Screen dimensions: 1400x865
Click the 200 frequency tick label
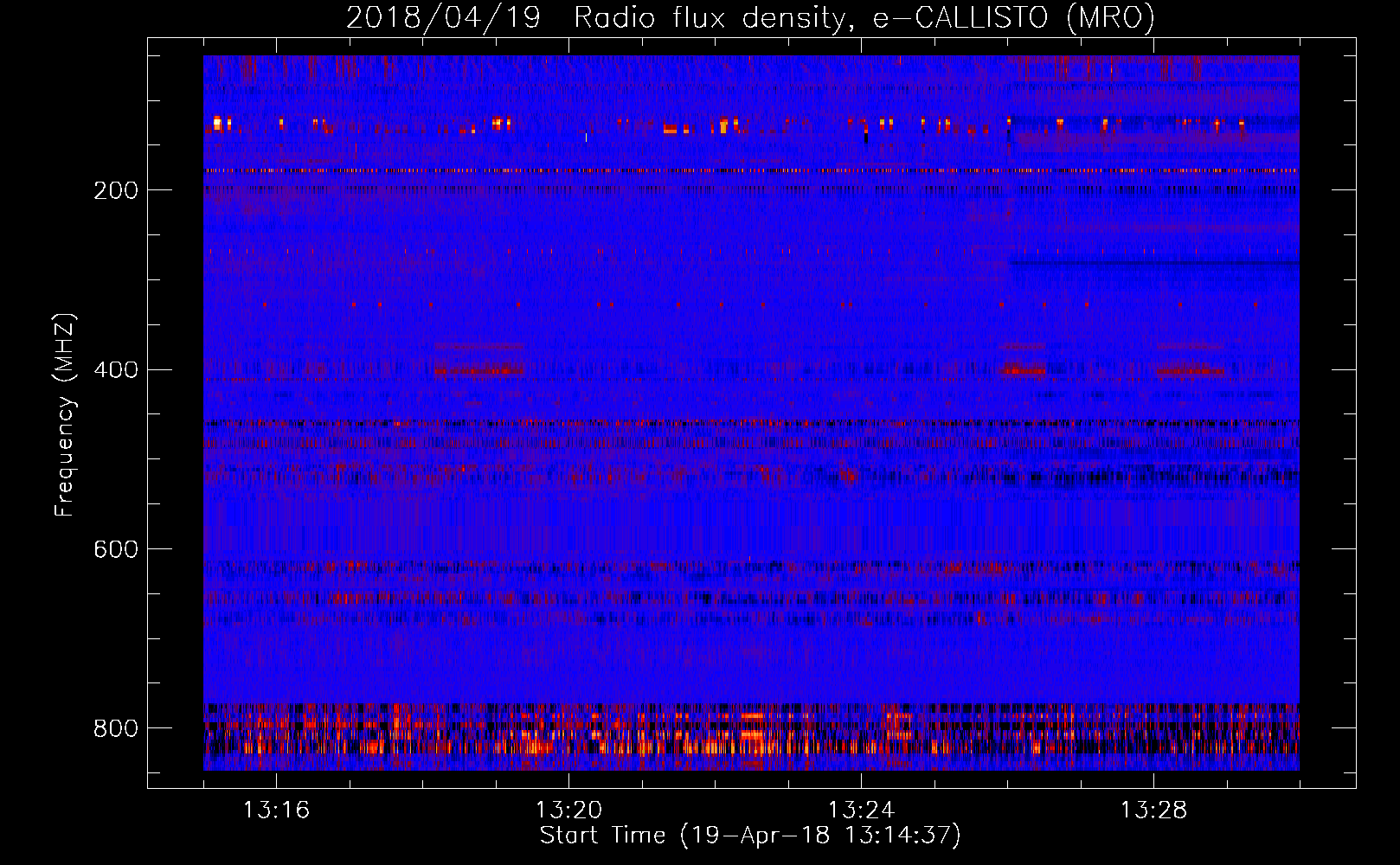116,190
